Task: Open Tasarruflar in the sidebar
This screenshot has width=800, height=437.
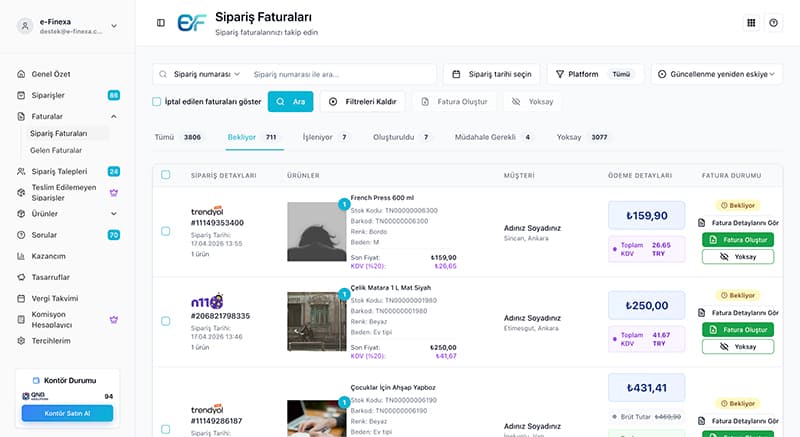Action: 51,277
